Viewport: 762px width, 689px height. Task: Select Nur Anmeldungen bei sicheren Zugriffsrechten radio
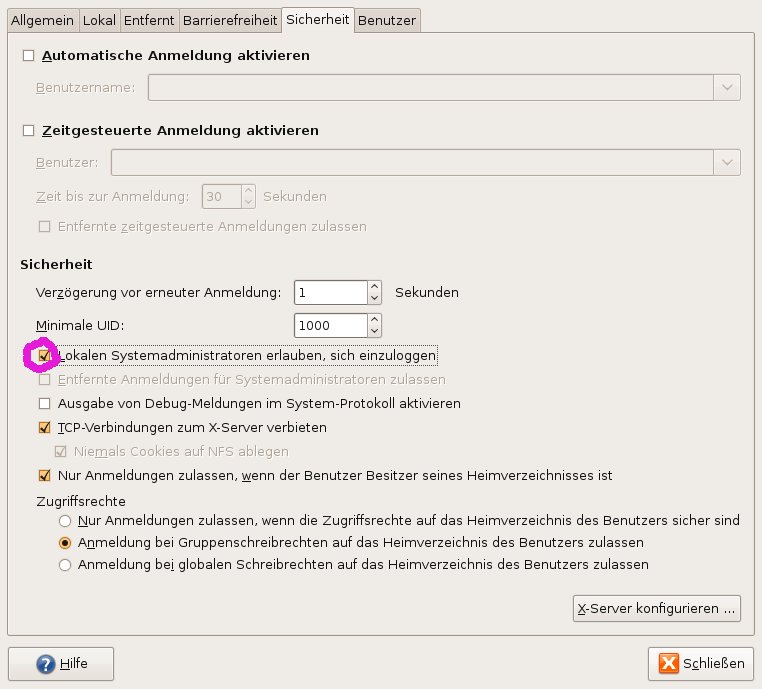(x=66, y=521)
